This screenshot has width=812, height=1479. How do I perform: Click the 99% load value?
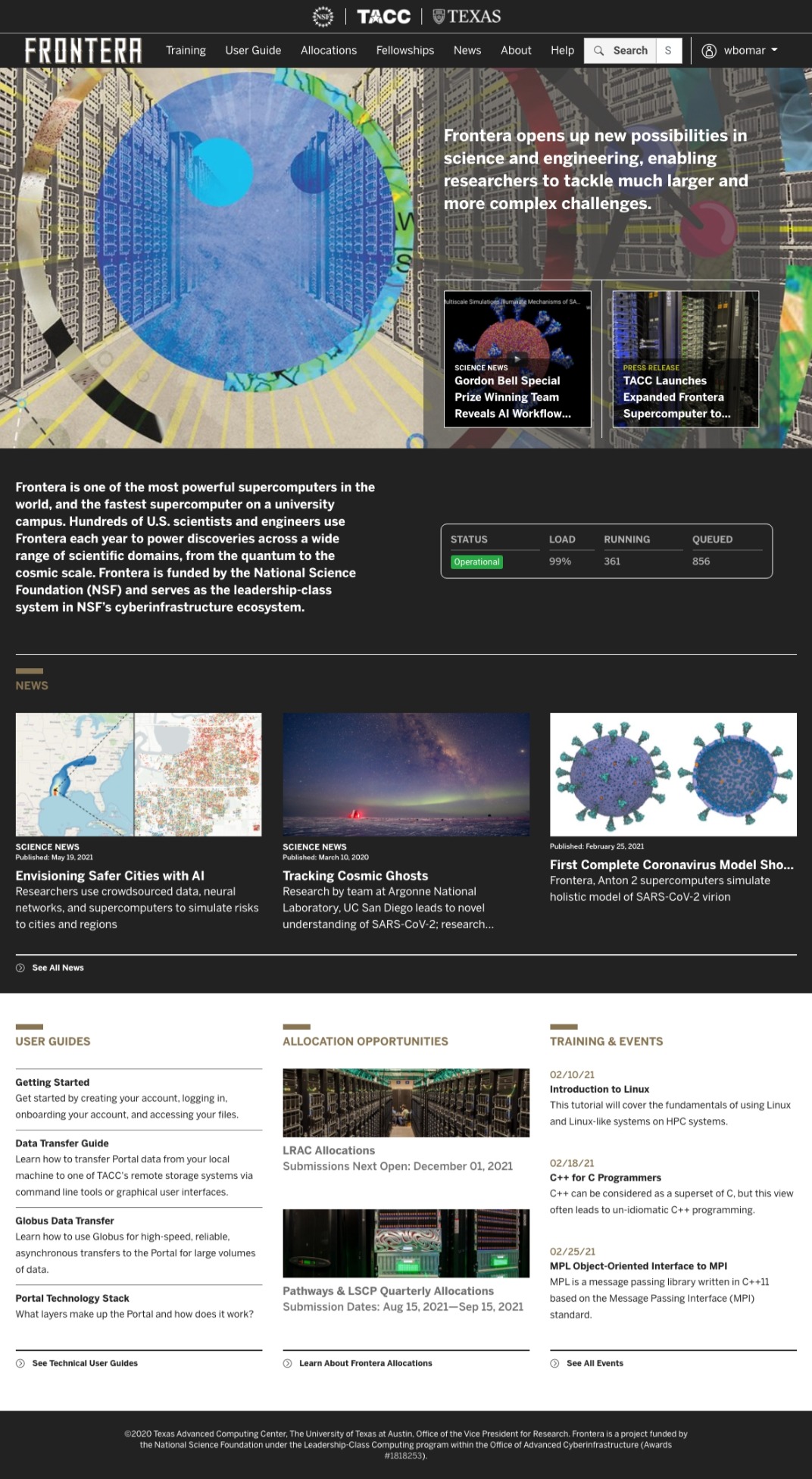point(560,561)
